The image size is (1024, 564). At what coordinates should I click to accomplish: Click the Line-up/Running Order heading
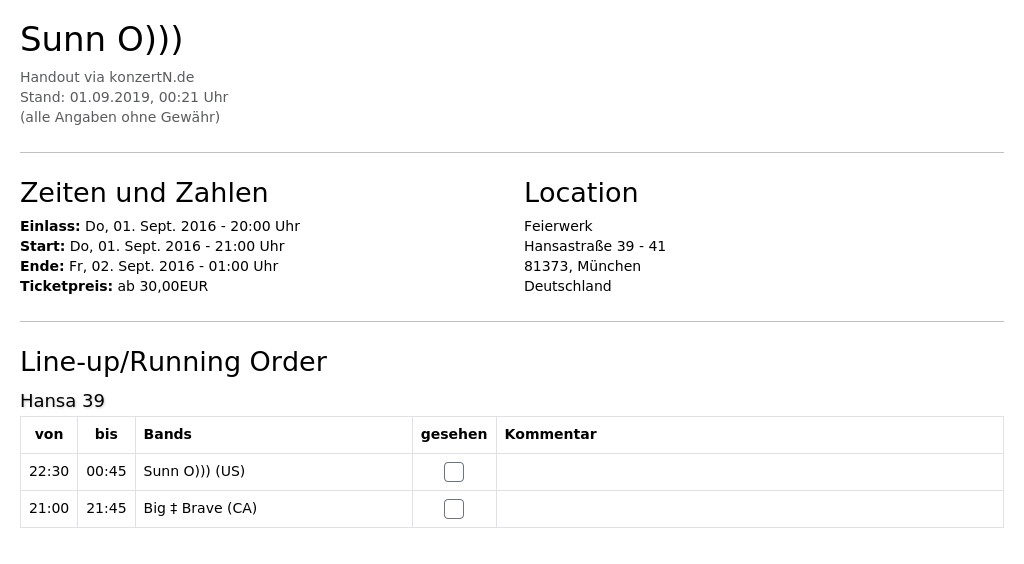click(x=174, y=362)
